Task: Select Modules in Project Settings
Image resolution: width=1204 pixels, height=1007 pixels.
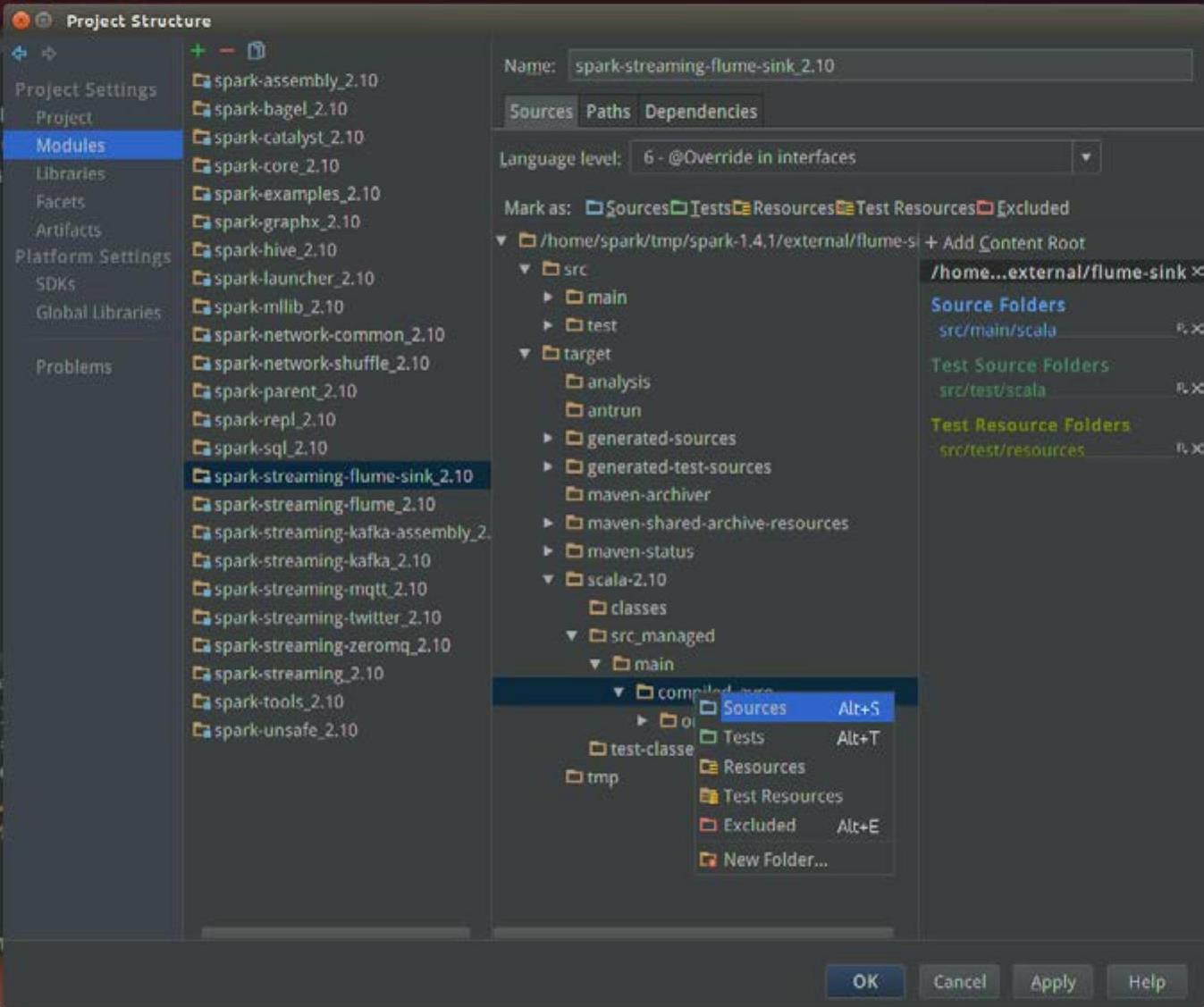Action: (x=93, y=145)
